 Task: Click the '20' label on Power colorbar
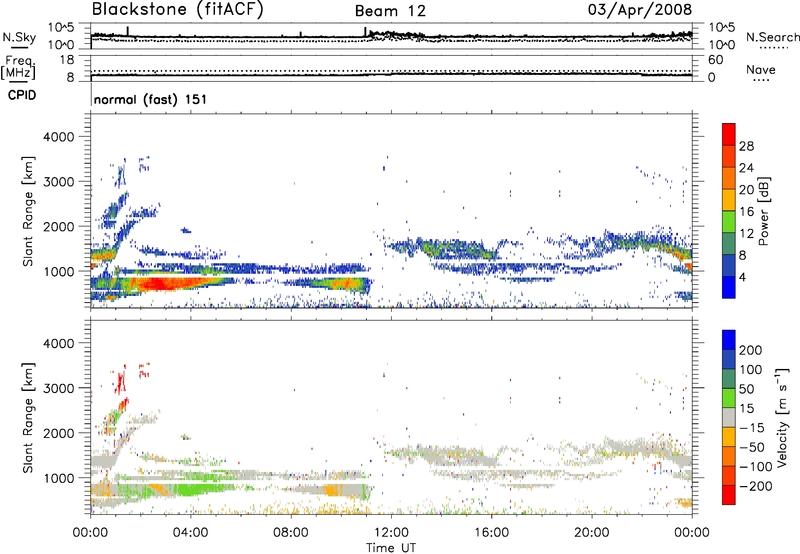[x=746, y=190]
